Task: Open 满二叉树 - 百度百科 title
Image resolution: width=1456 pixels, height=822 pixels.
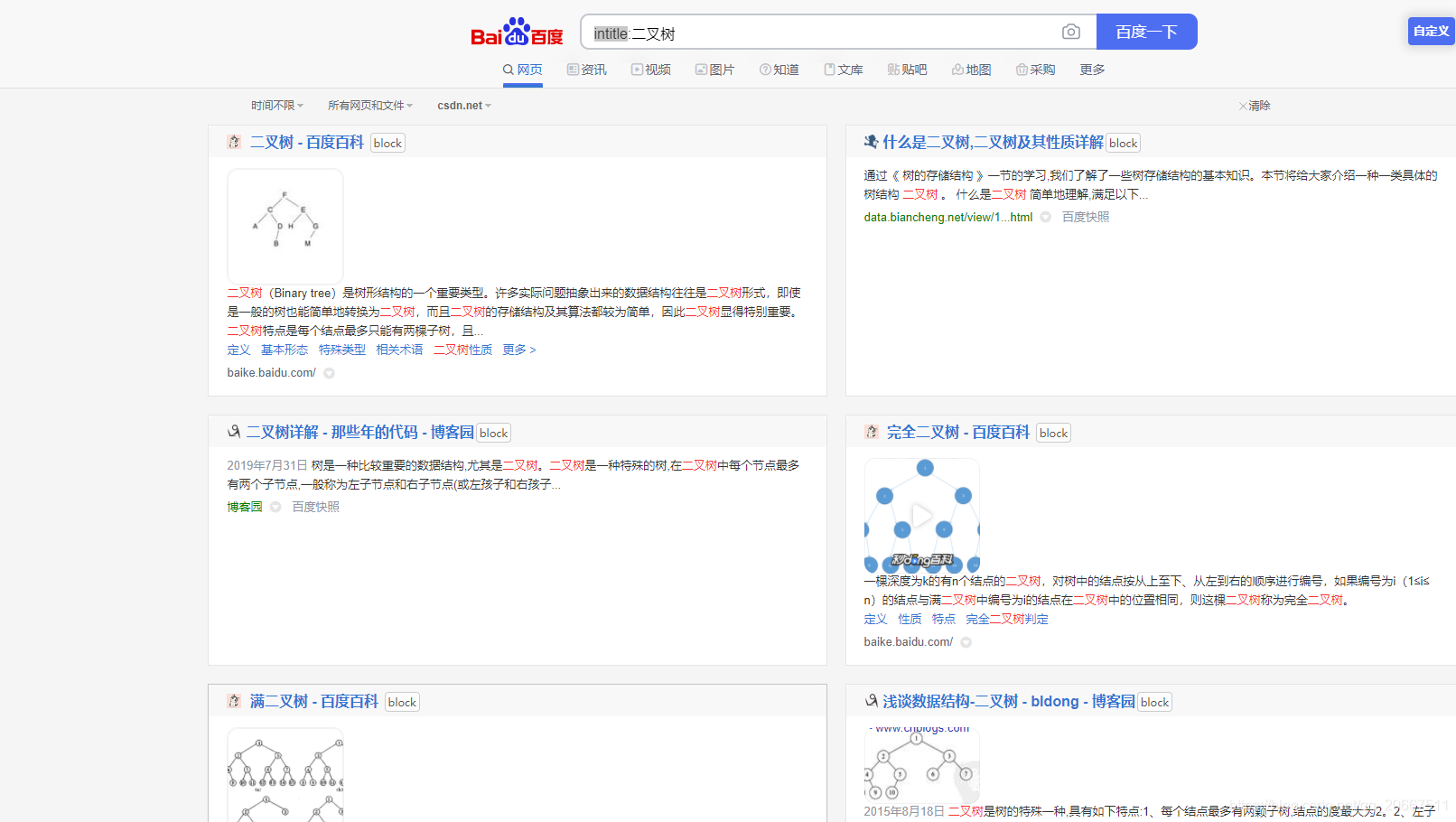Action: pos(314,701)
